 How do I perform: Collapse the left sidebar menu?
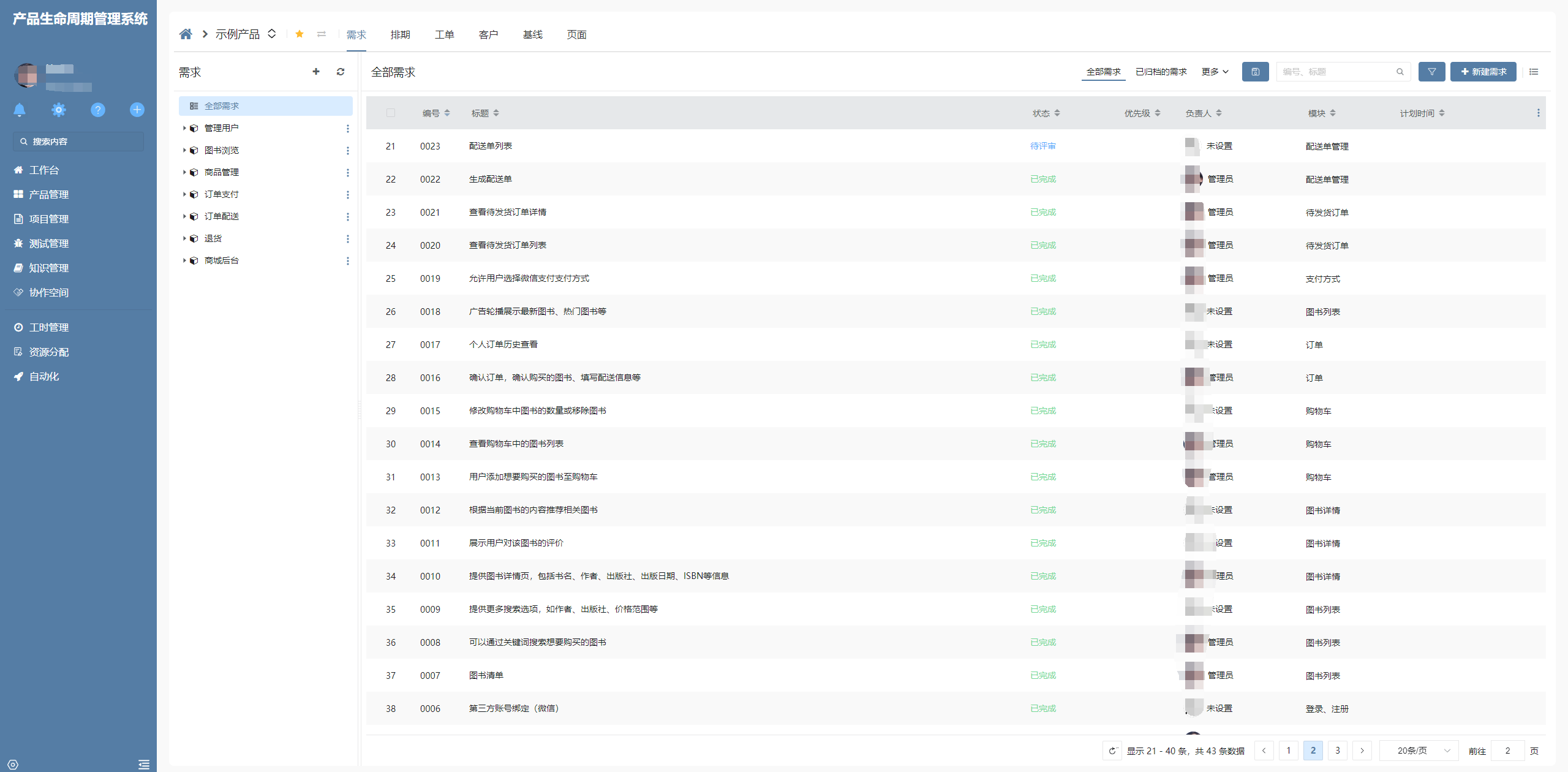[x=144, y=764]
